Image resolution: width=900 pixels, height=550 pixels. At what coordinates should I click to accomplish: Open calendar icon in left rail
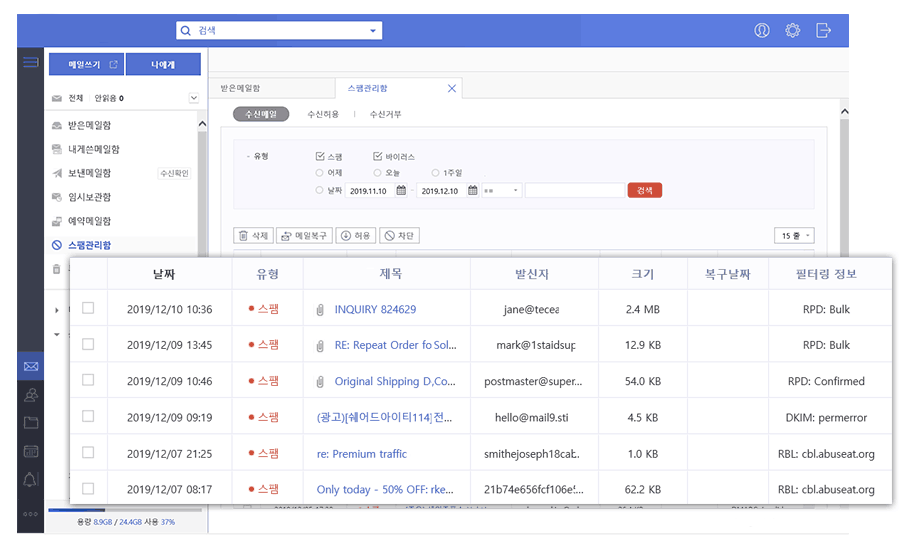30,451
